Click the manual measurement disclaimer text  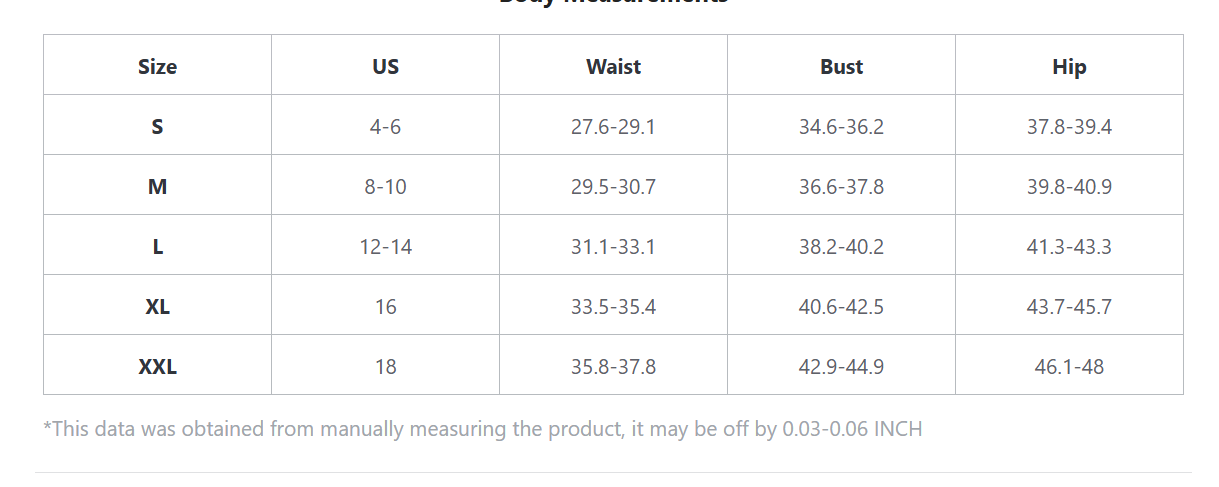click(x=482, y=429)
